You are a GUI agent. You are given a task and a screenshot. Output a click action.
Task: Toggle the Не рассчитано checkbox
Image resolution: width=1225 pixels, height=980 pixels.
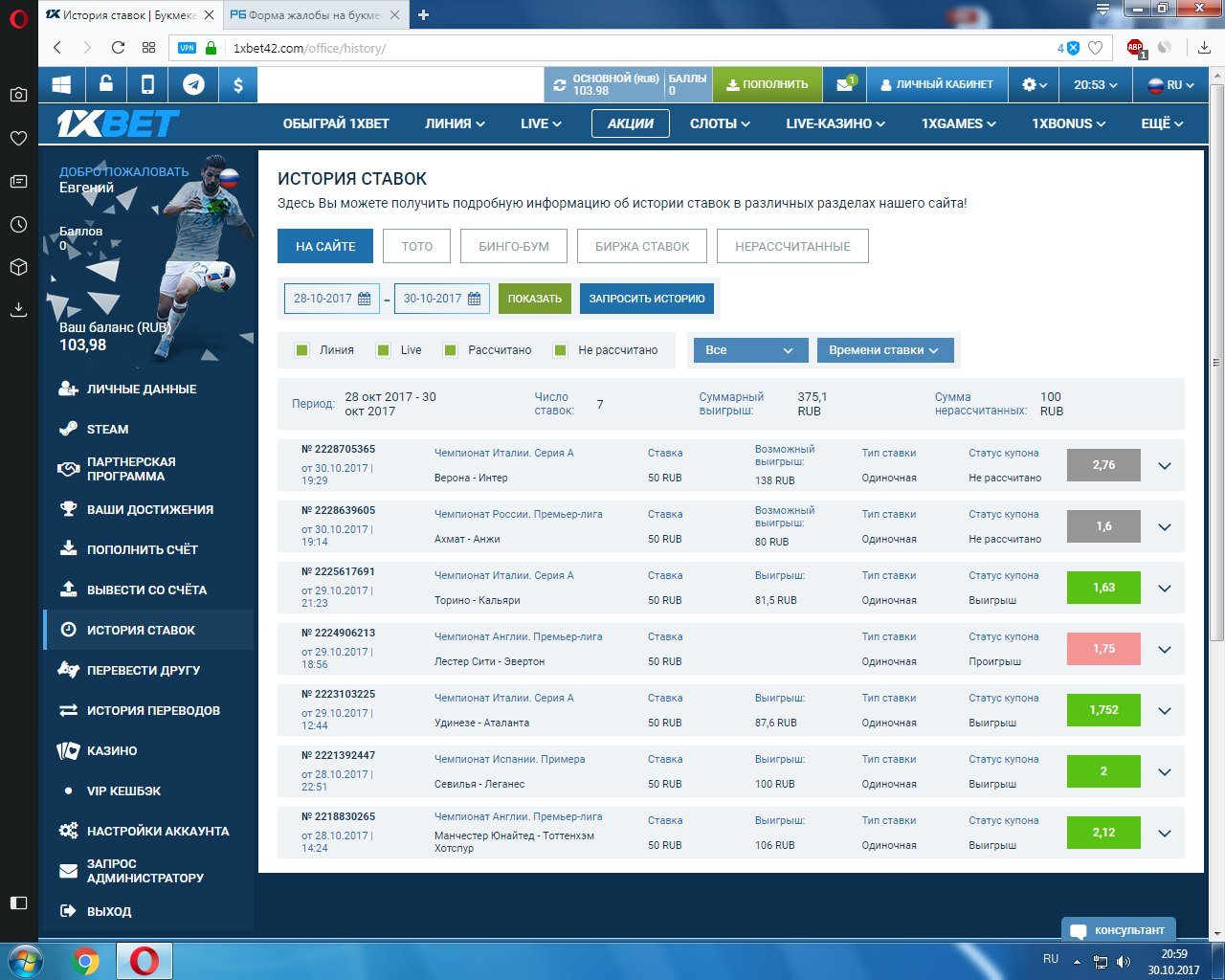pyautogui.click(x=561, y=350)
